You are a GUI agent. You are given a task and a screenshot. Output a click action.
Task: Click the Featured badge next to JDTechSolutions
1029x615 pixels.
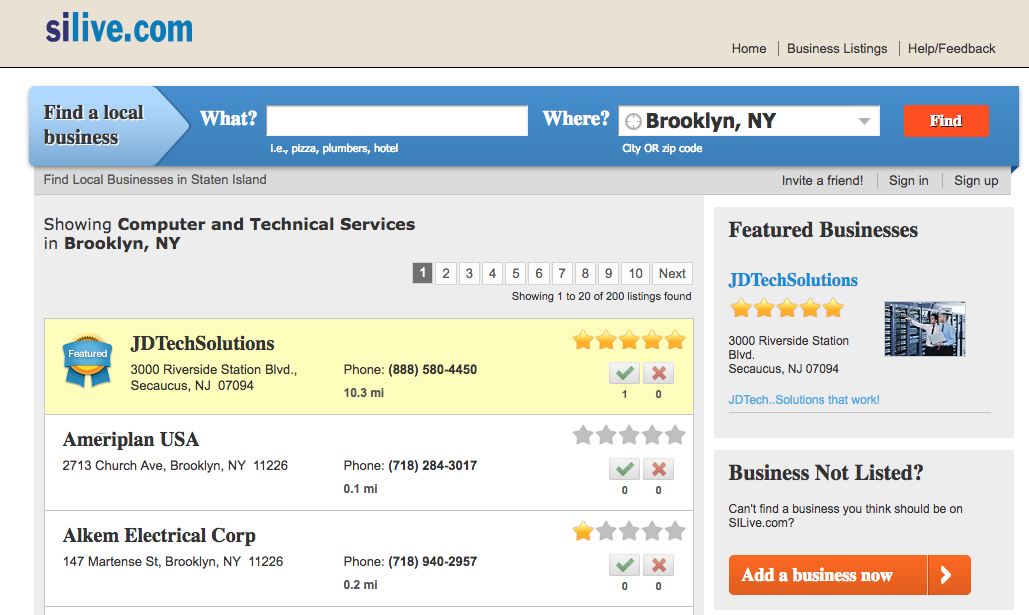[x=87, y=360]
